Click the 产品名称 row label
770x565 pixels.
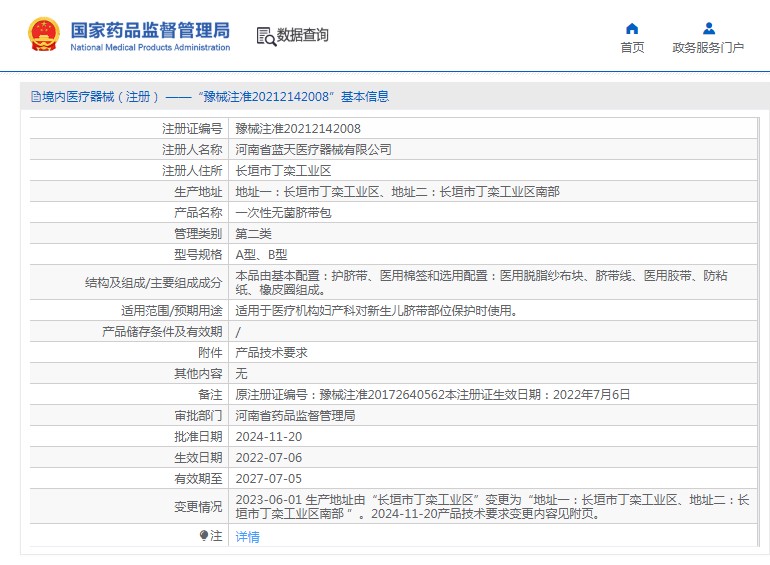point(198,213)
